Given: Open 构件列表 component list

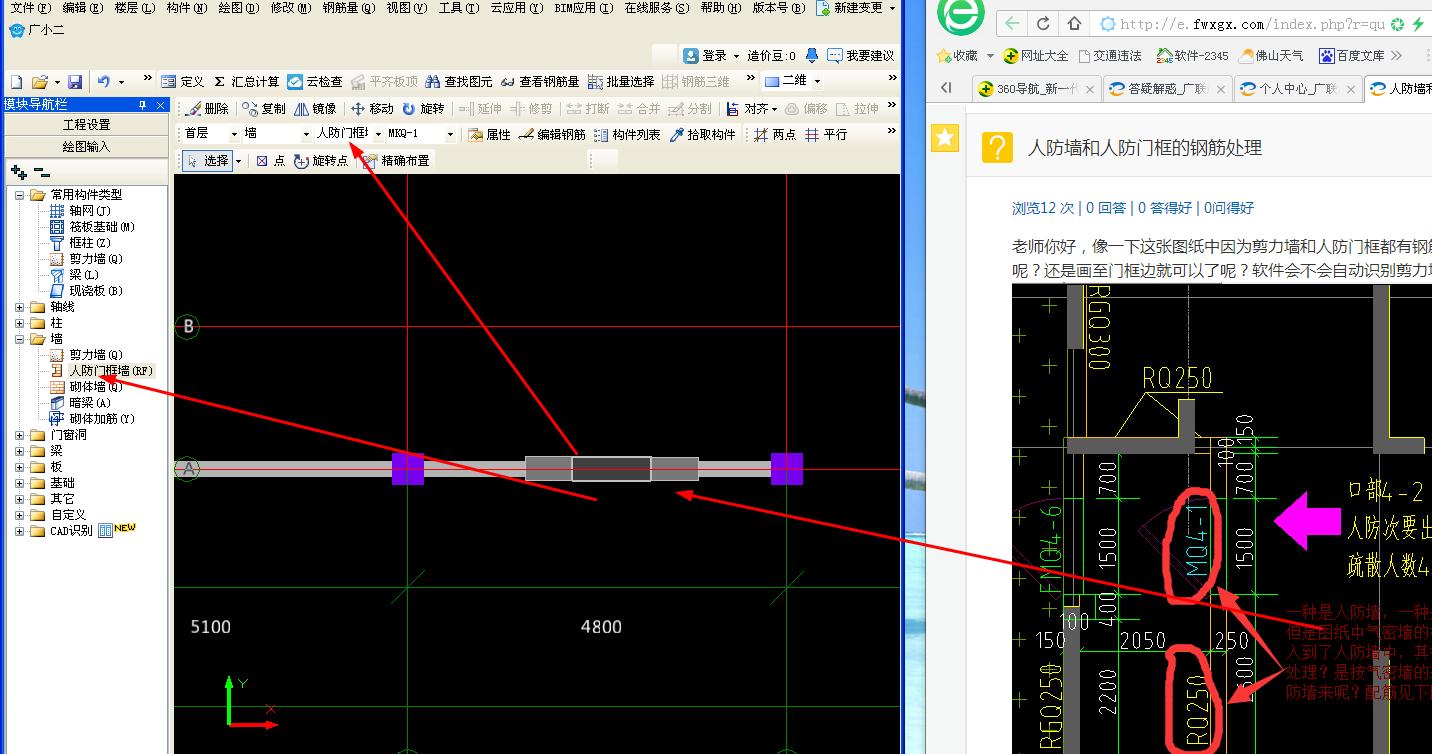Looking at the screenshot, I should (627, 134).
